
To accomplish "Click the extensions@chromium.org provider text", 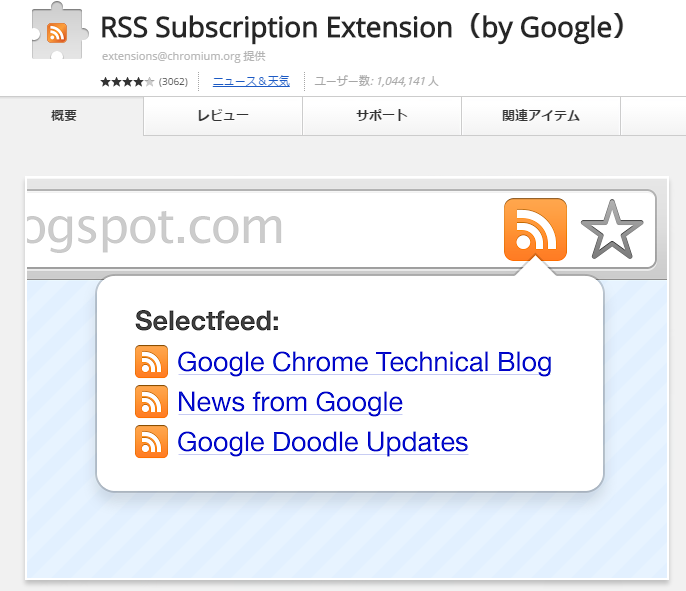I will pyautogui.click(x=184, y=56).
